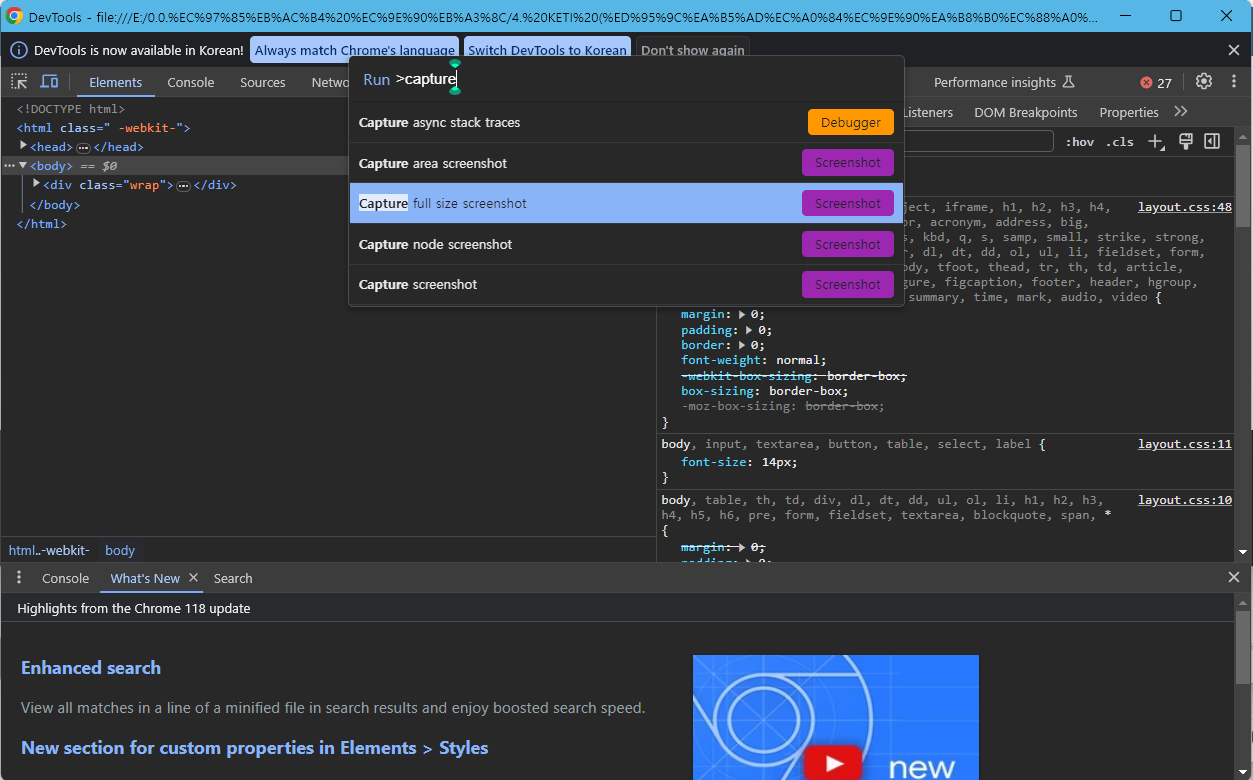Open layout.css:10 source link
This screenshot has height=780, width=1253.
click(x=1185, y=500)
